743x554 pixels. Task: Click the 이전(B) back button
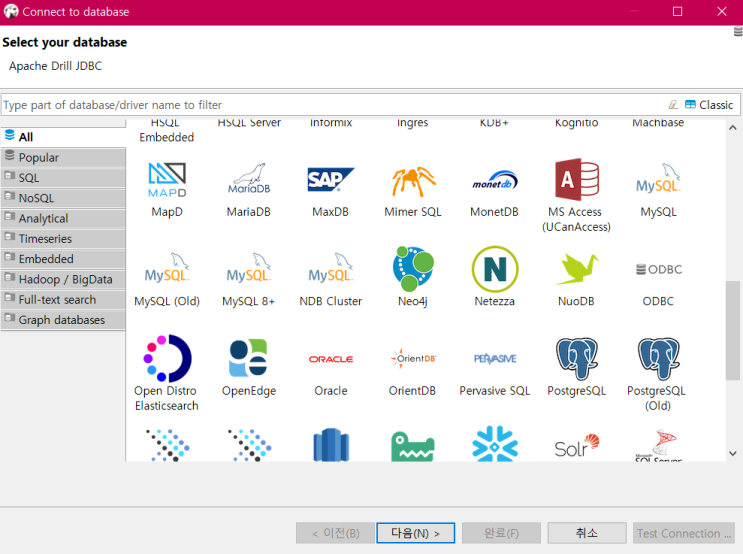pyautogui.click(x=335, y=533)
